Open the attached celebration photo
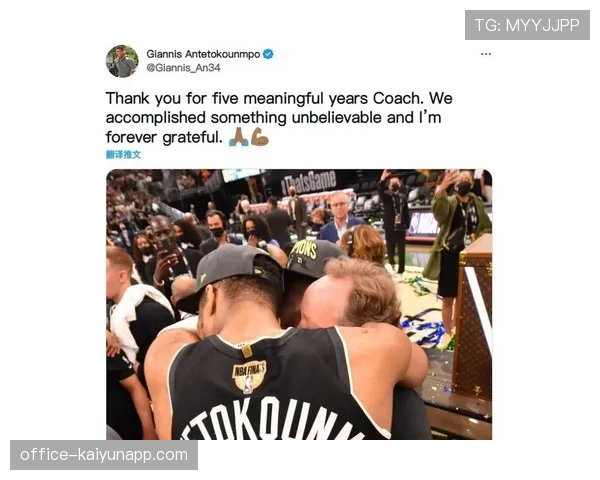600x480 pixels. (x=299, y=304)
